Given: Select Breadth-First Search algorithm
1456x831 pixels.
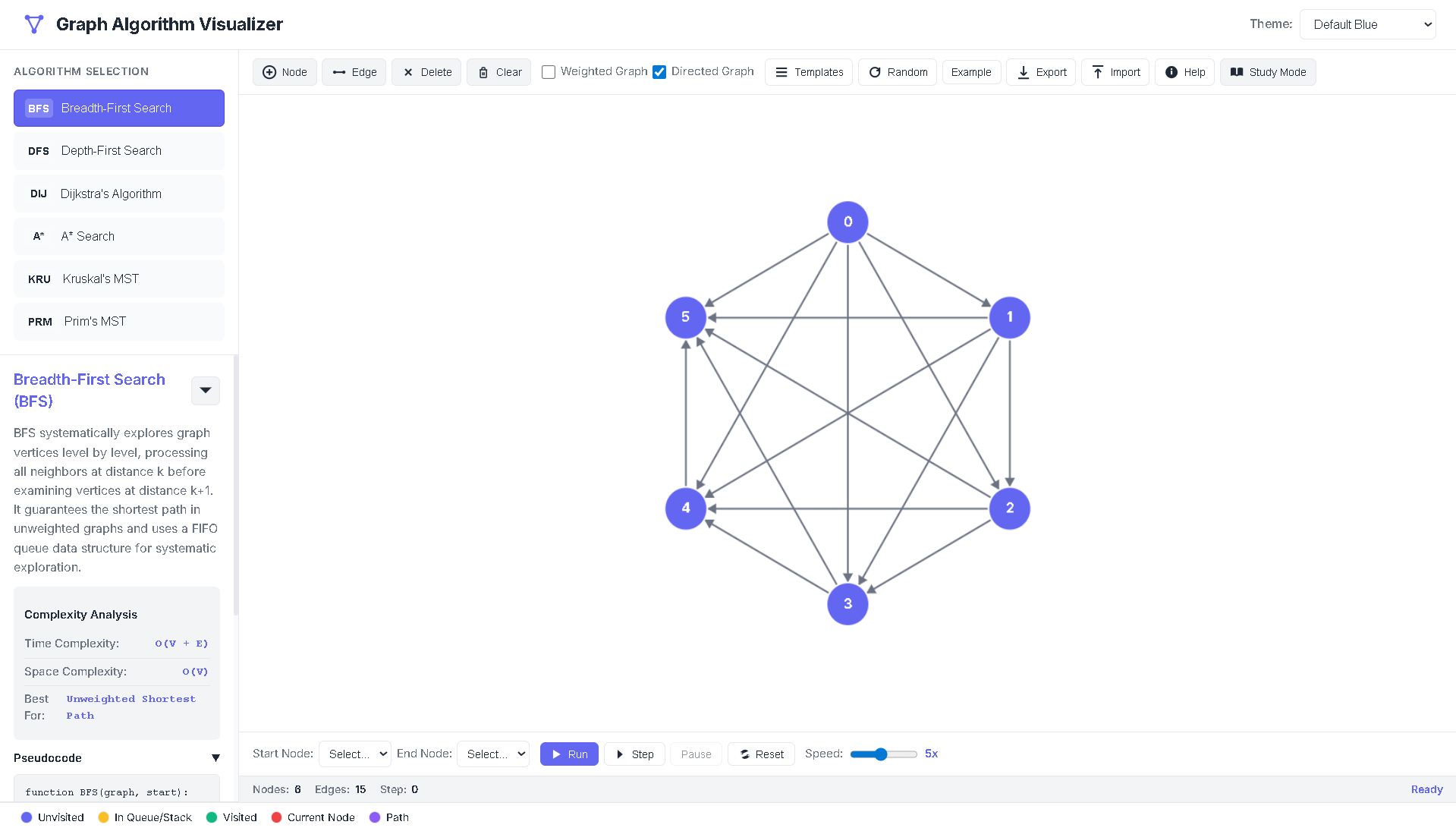Looking at the screenshot, I should (x=119, y=108).
